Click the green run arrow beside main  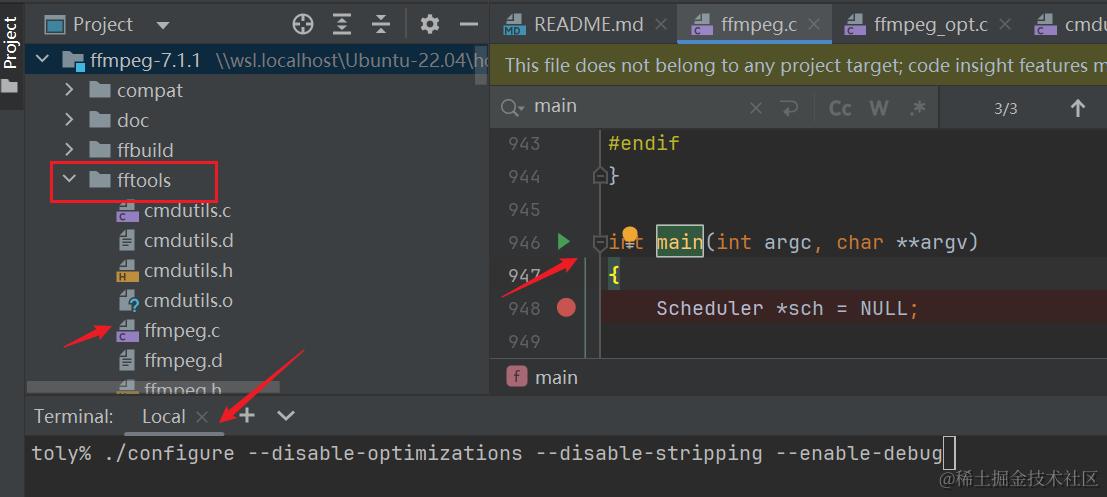click(x=563, y=242)
